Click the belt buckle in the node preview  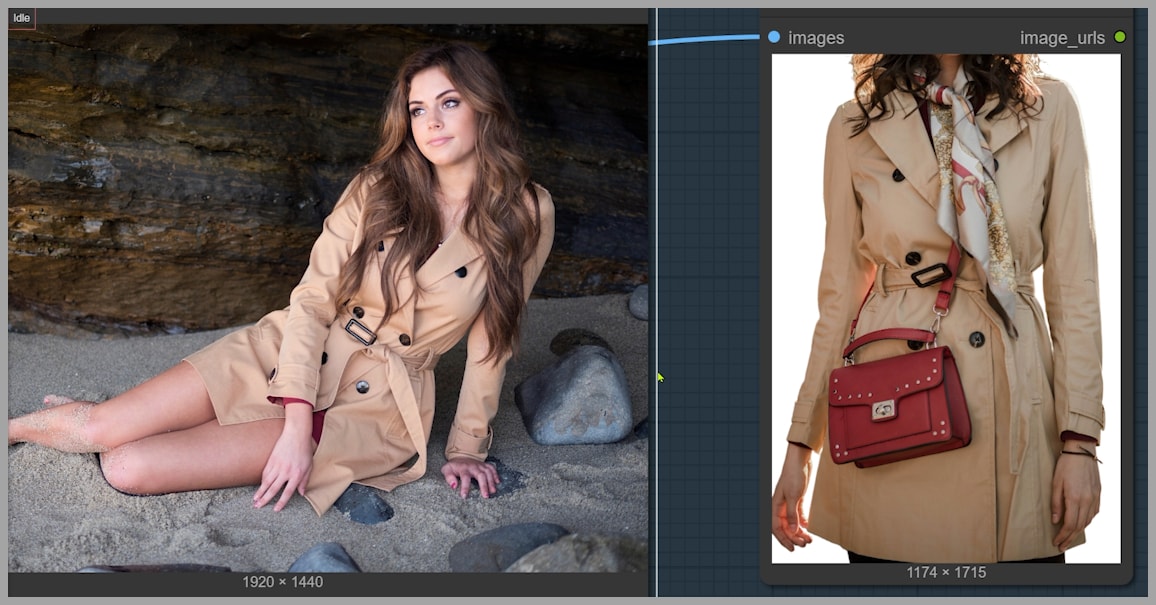click(x=931, y=273)
